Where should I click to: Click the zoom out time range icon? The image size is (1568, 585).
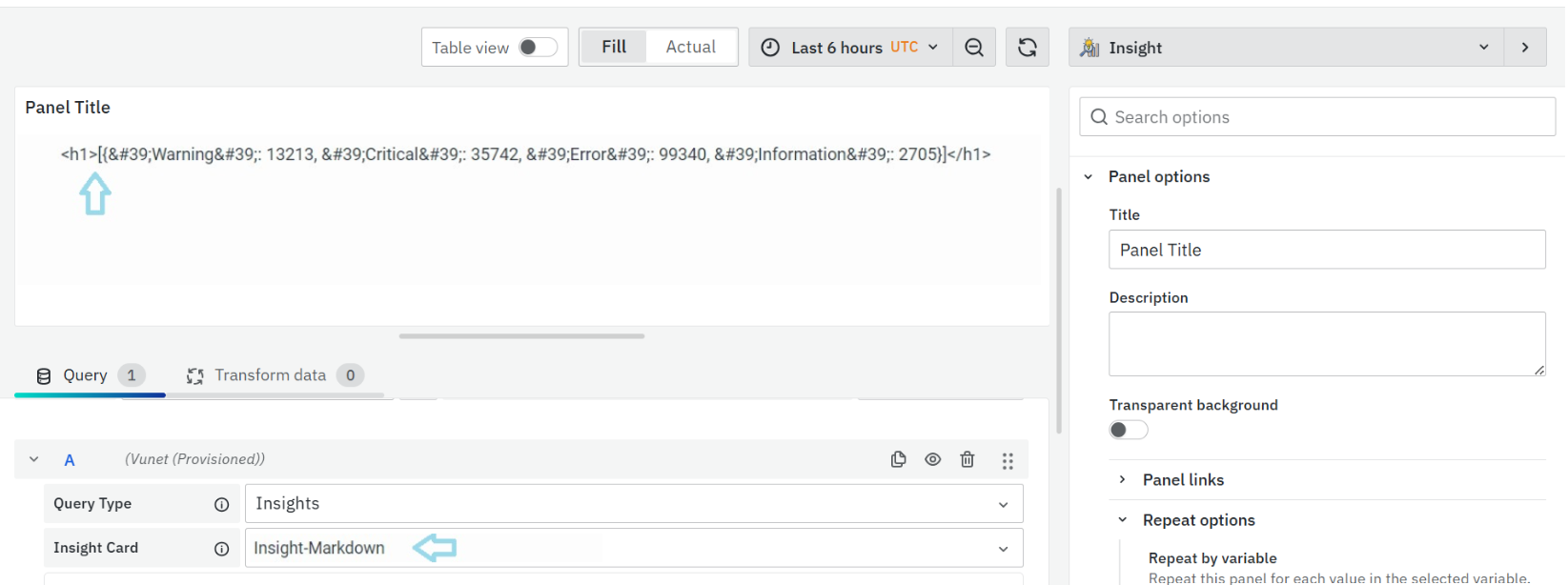(973, 48)
